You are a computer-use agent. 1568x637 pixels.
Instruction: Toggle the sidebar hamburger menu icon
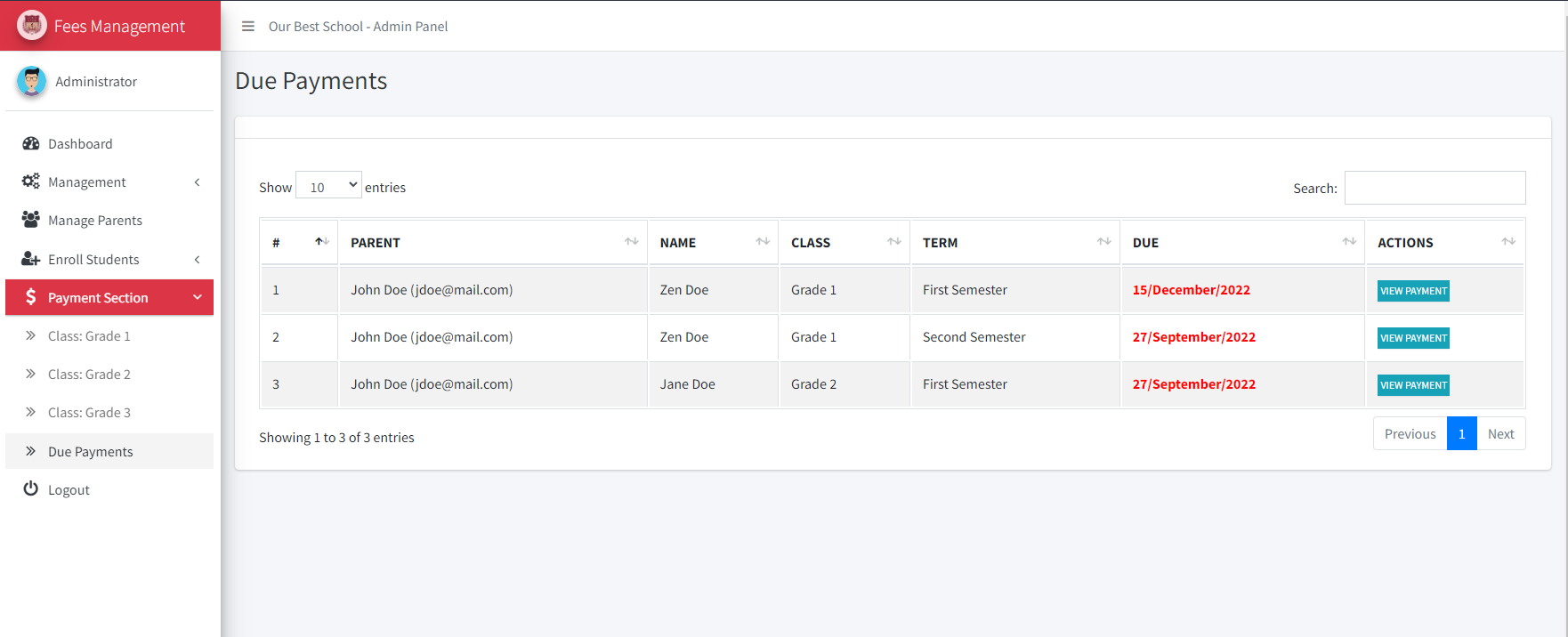click(248, 27)
